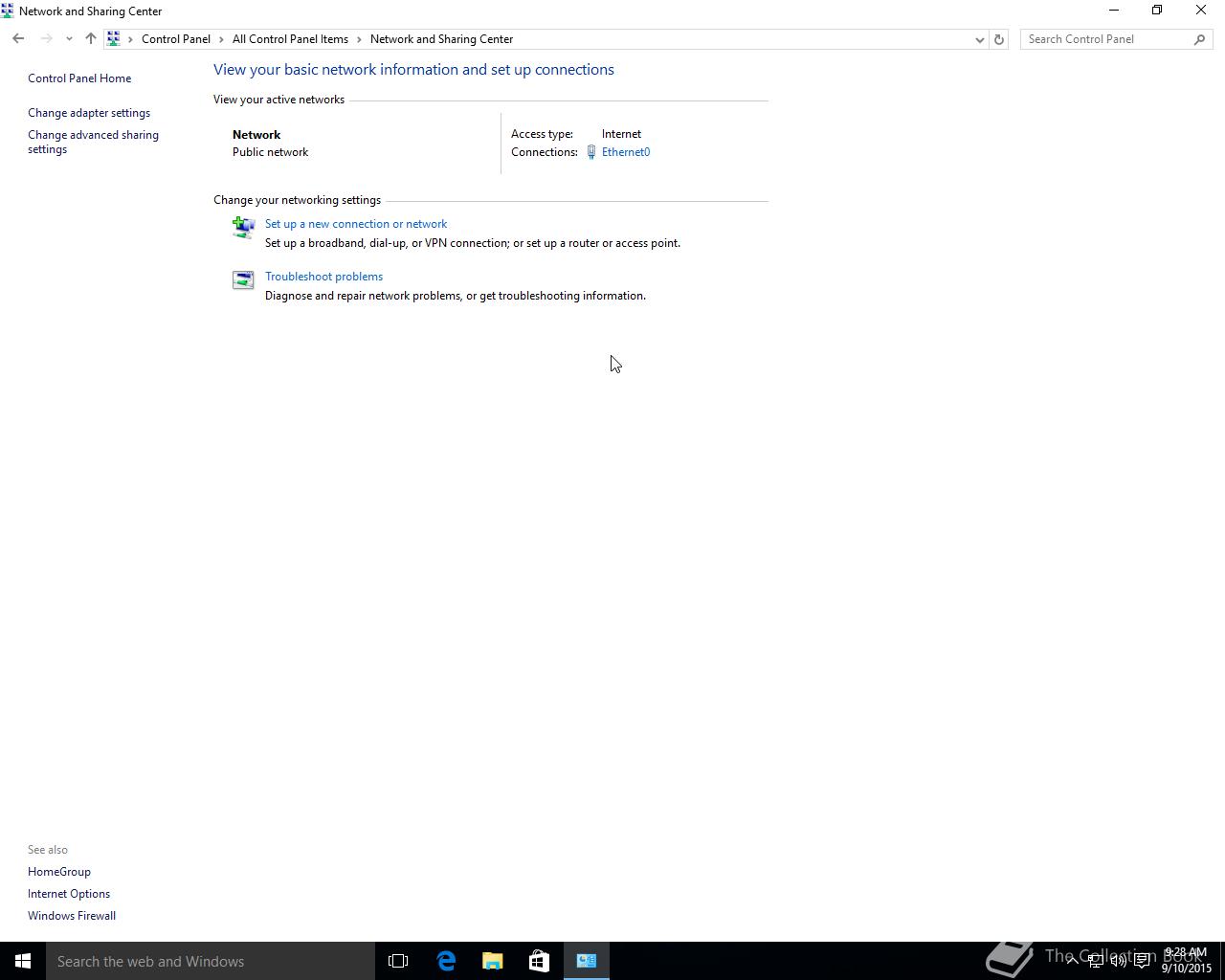The width and height of the screenshot is (1225, 980).
Task: Open Troubleshoot problems link
Action: [x=323, y=277]
